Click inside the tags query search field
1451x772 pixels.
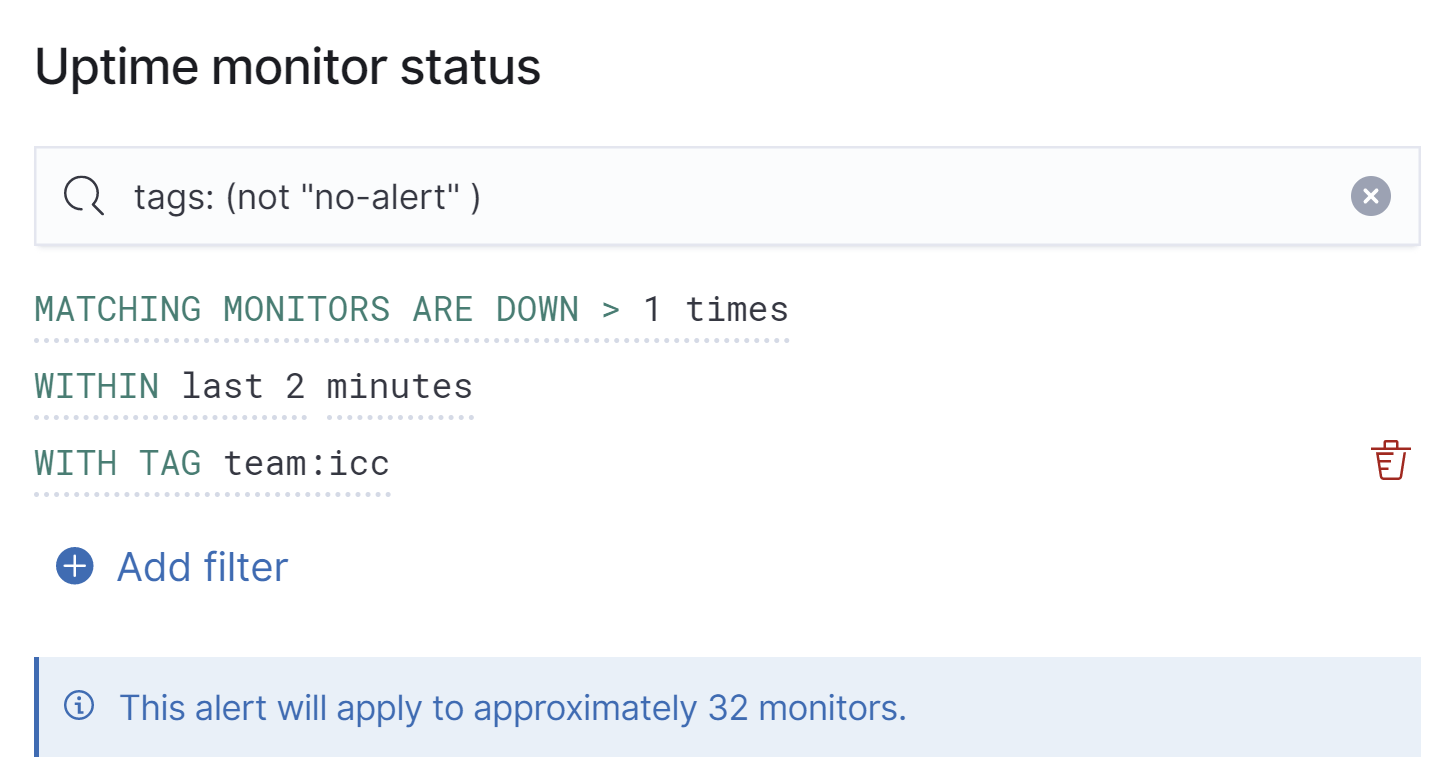(x=800, y=197)
